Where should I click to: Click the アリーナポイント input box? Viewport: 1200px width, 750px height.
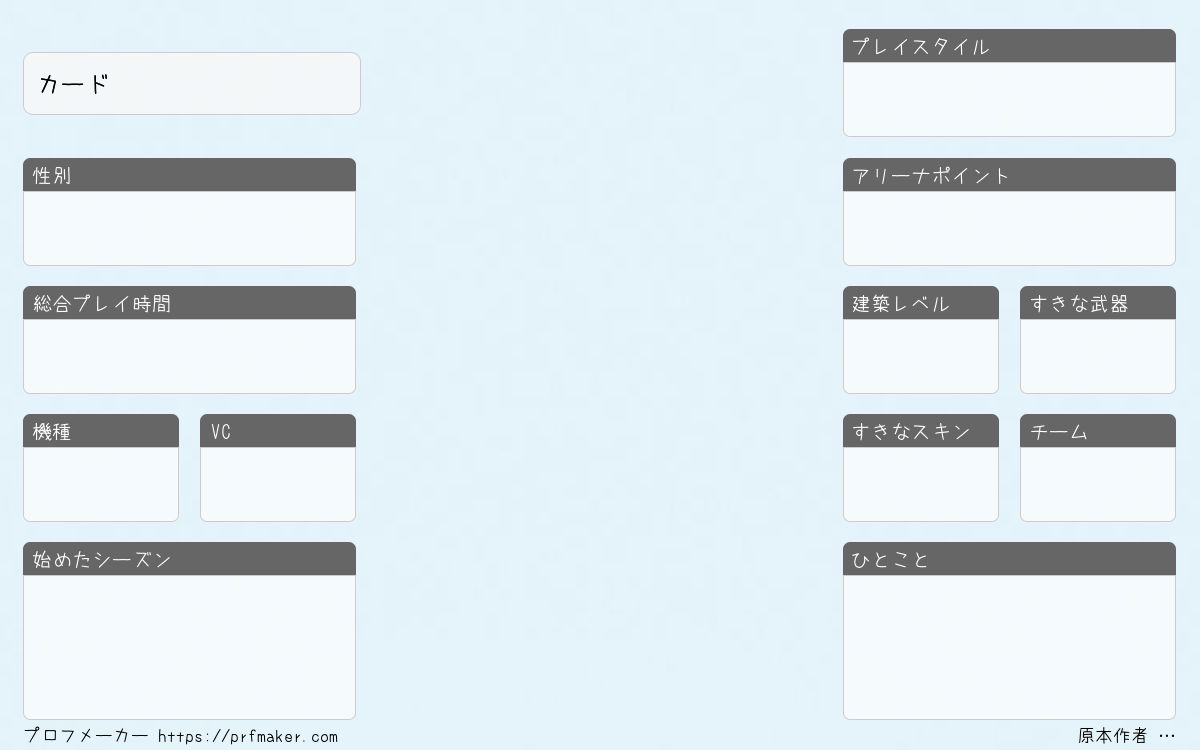[x=1009, y=228]
